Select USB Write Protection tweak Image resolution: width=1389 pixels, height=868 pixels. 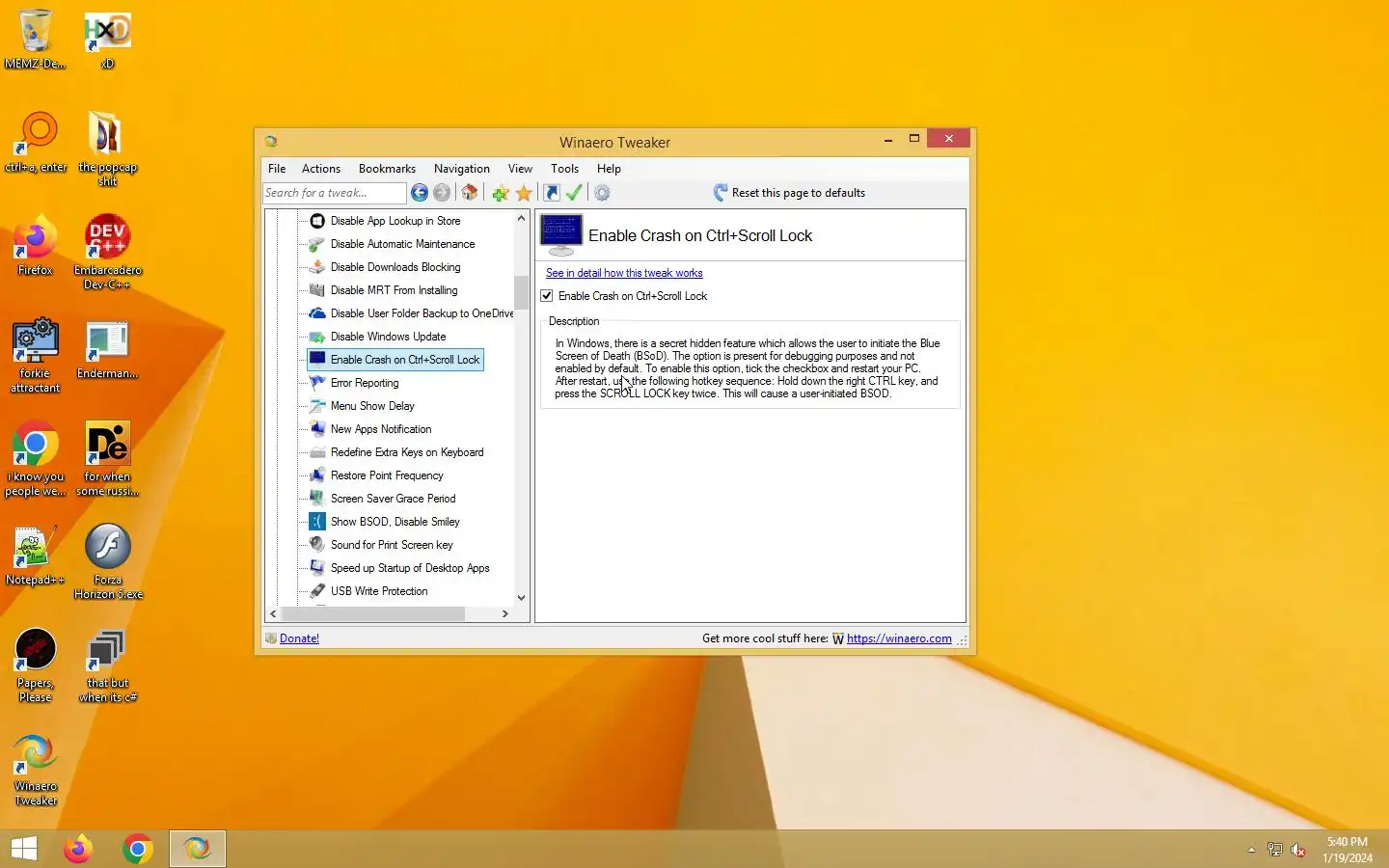pyautogui.click(x=379, y=591)
